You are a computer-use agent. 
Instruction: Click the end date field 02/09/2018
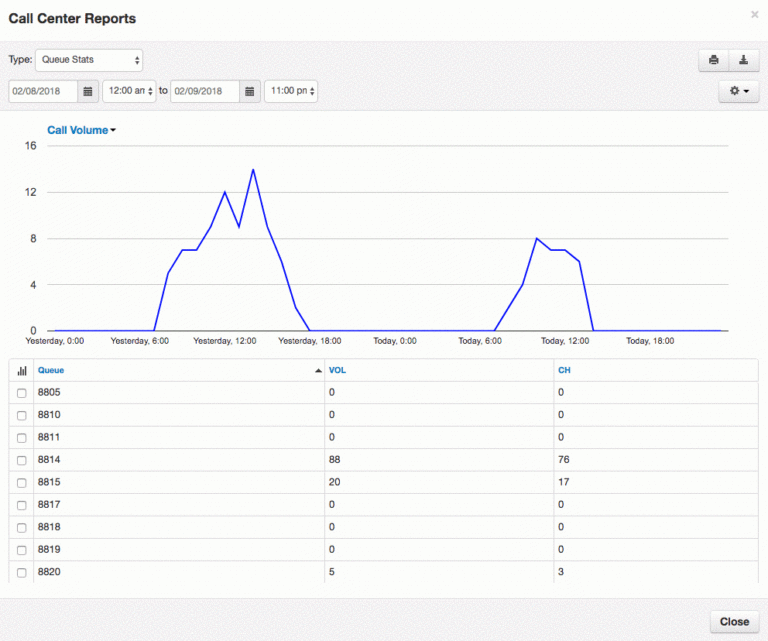205,91
